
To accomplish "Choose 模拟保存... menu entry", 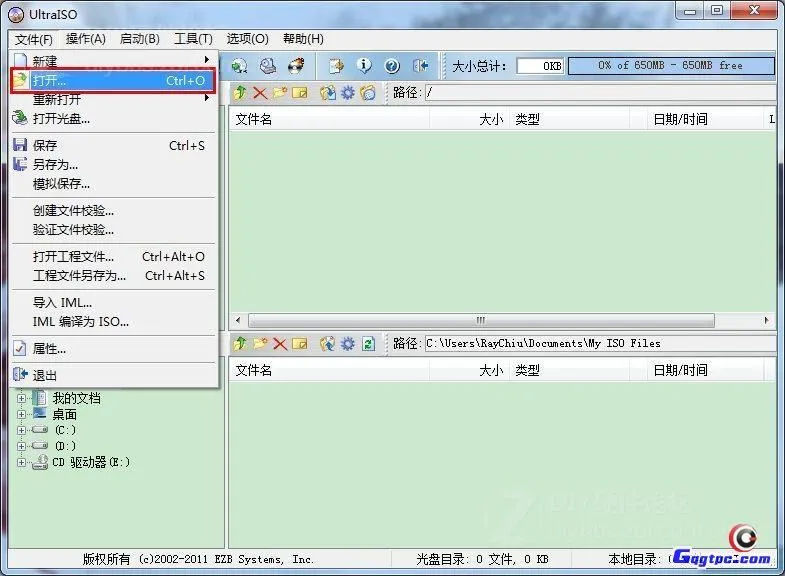I will pyautogui.click(x=114, y=184).
